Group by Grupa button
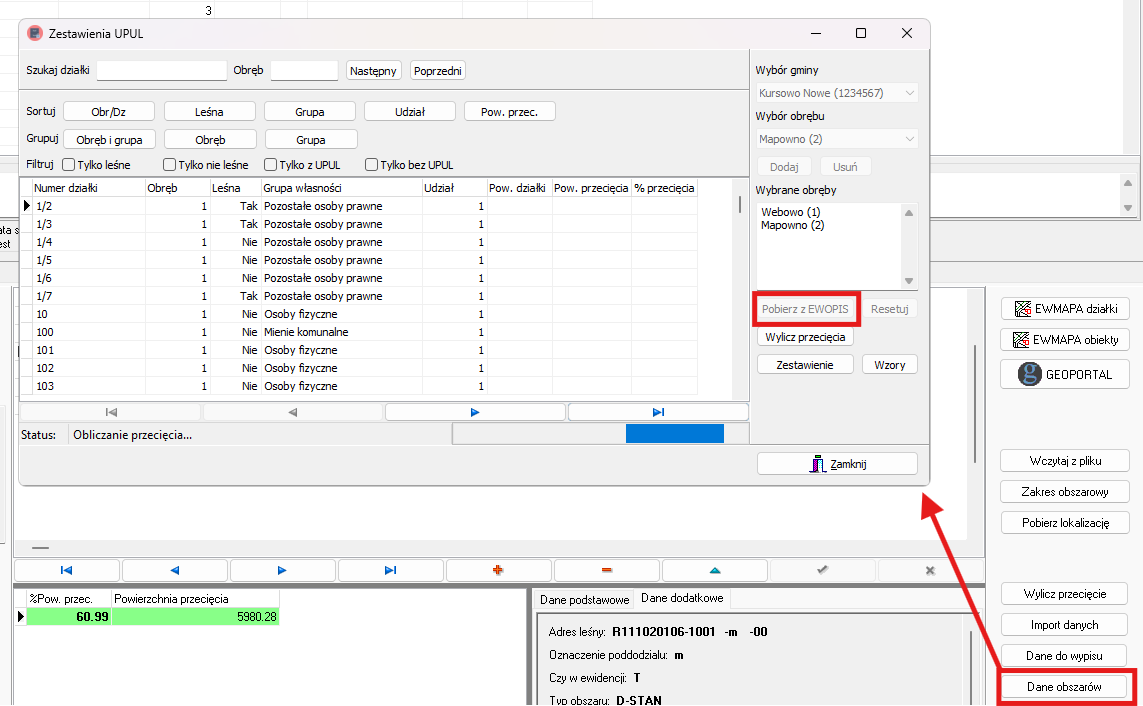 click(311, 139)
